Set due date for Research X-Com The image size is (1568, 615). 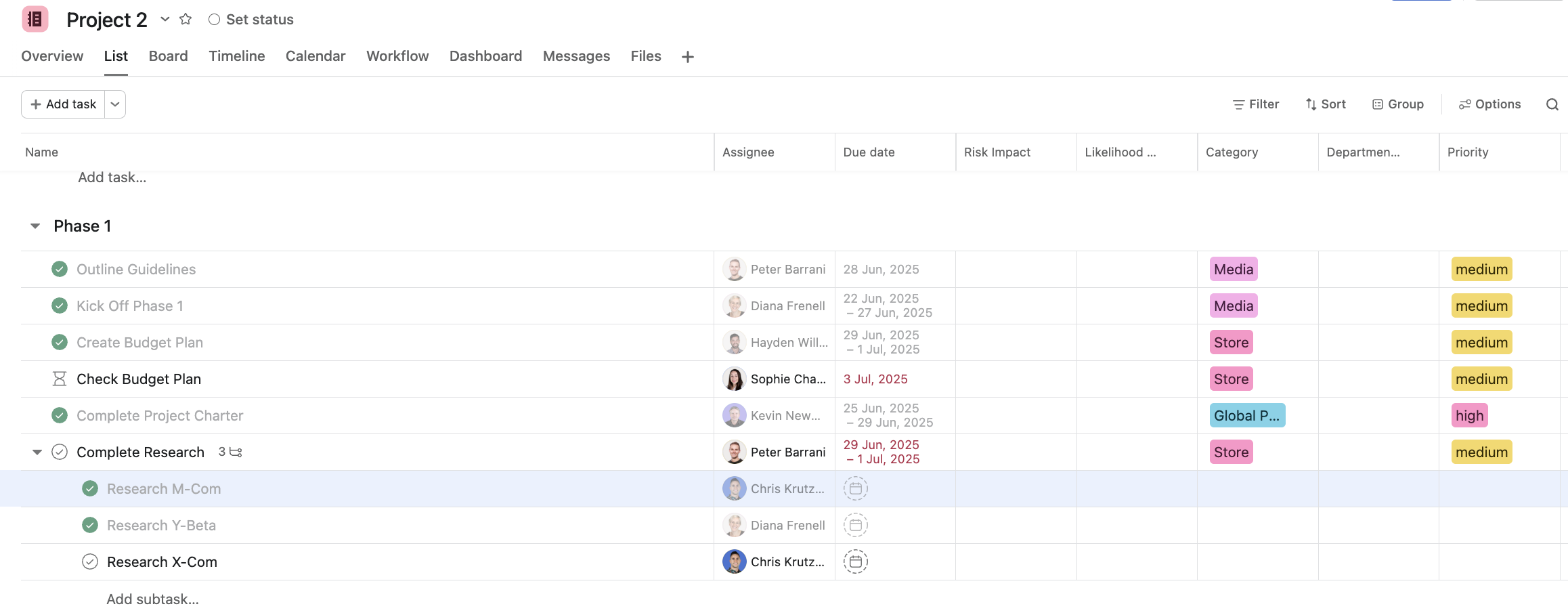(856, 562)
